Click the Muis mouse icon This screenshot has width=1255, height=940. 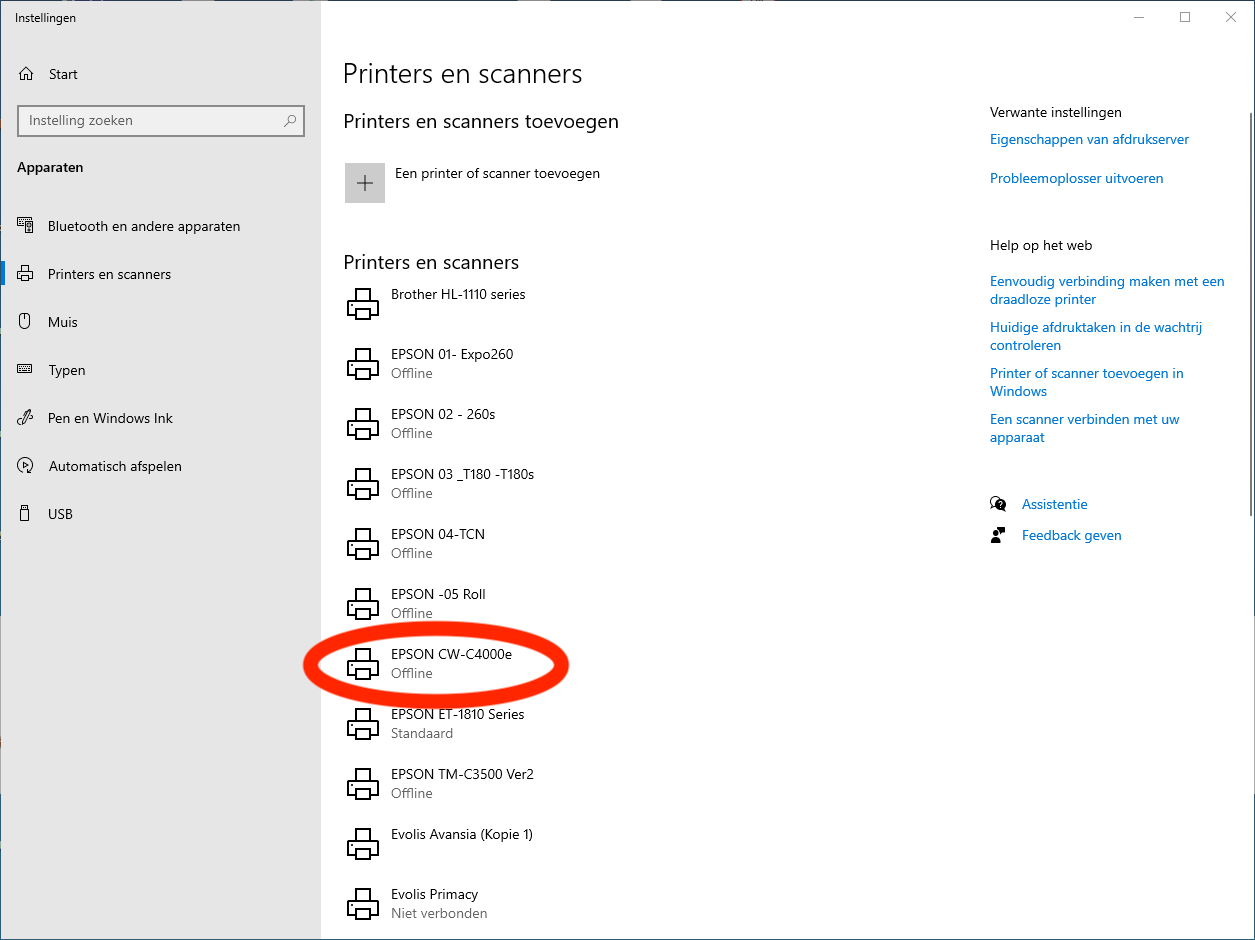coord(26,322)
